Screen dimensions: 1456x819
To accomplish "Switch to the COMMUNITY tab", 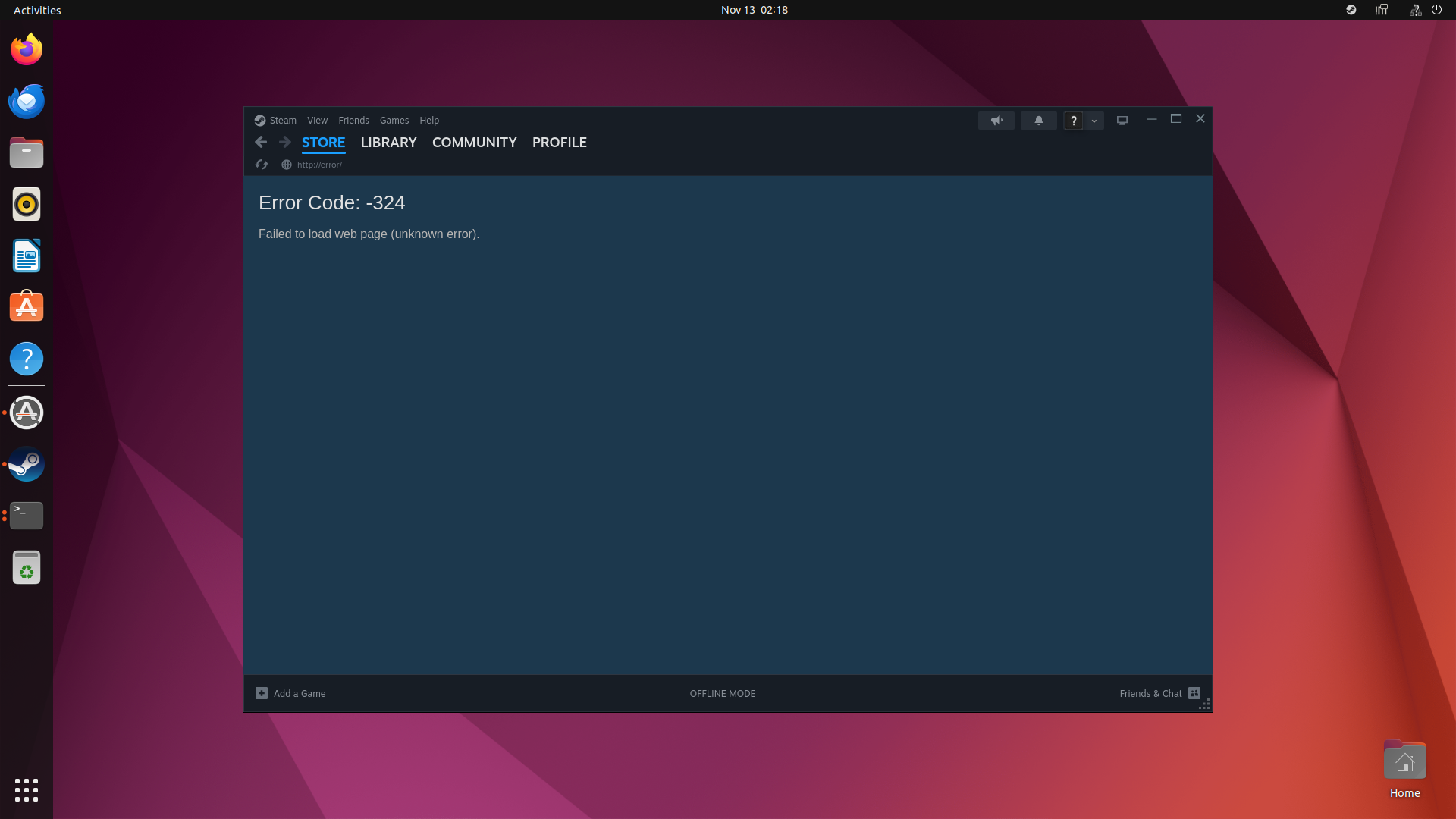I will 474,143.
